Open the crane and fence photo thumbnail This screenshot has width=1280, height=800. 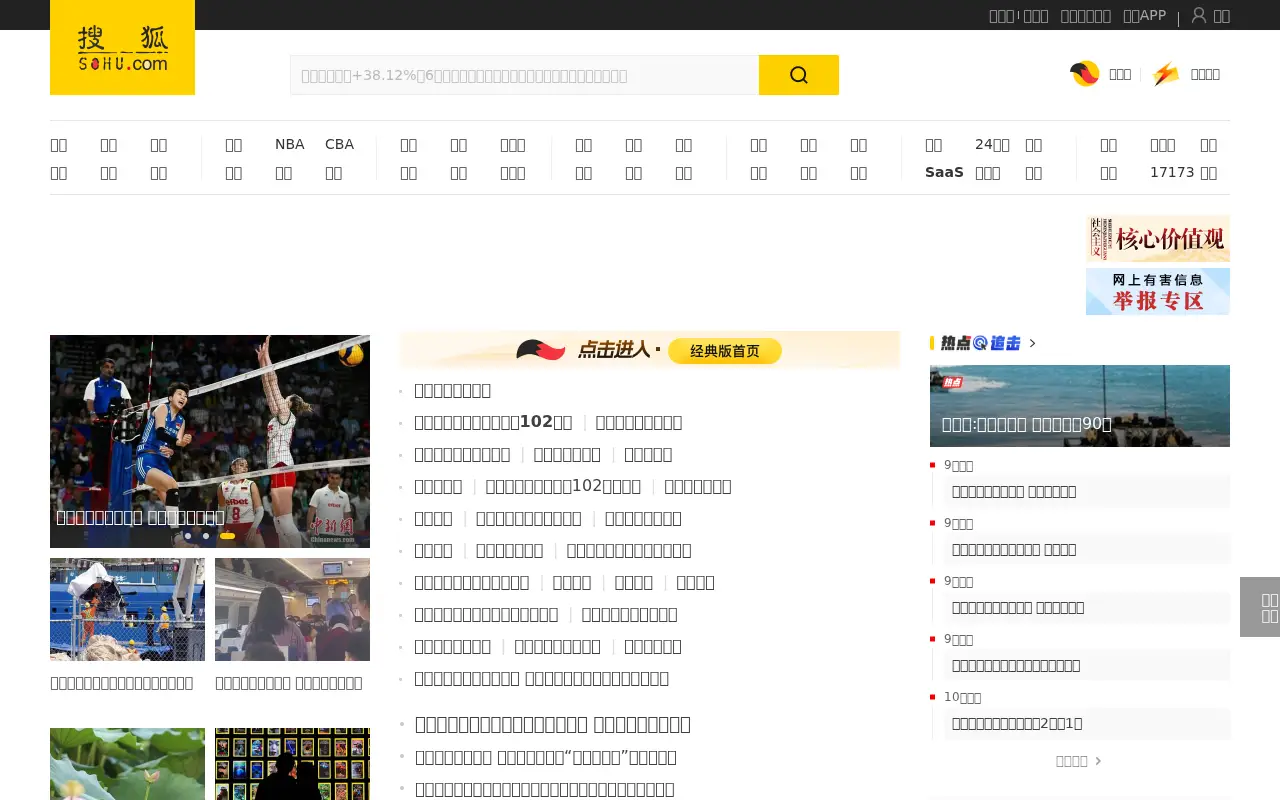pyautogui.click(x=127, y=609)
